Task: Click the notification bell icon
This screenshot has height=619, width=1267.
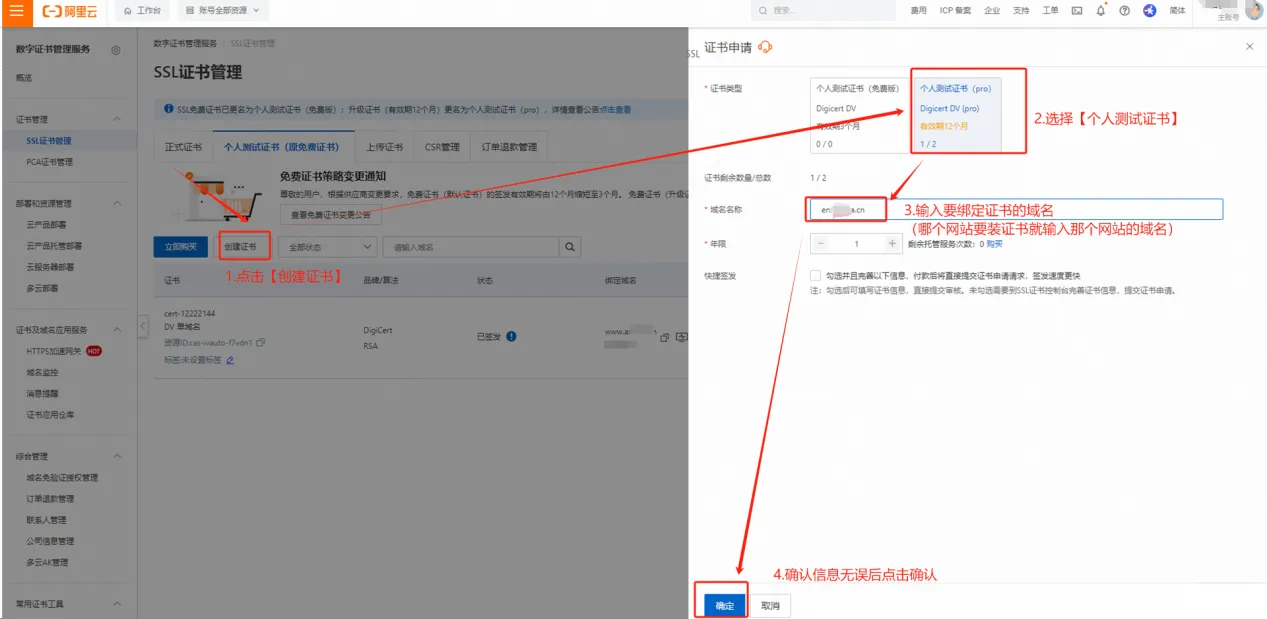Action: (1101, 10)
